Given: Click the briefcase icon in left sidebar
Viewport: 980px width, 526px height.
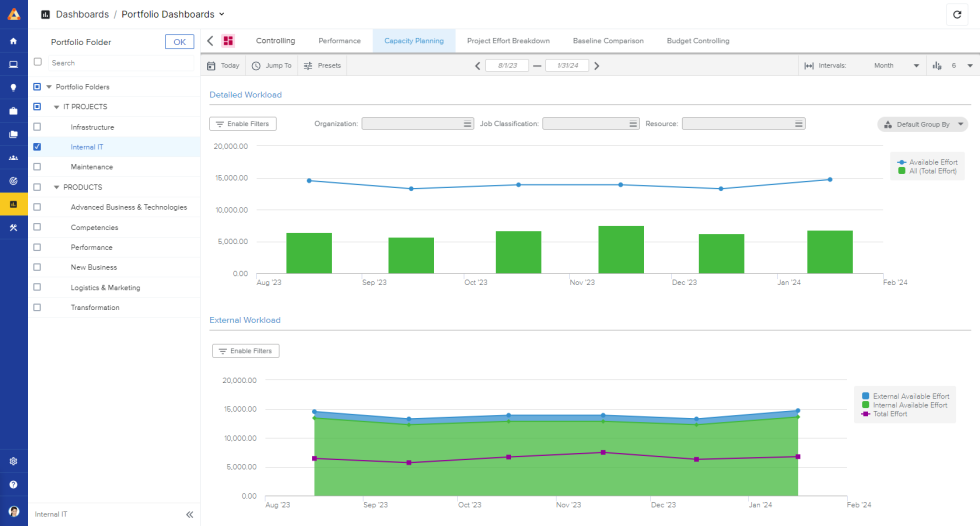Looking at the screenshot, I should tap(13, 111).
